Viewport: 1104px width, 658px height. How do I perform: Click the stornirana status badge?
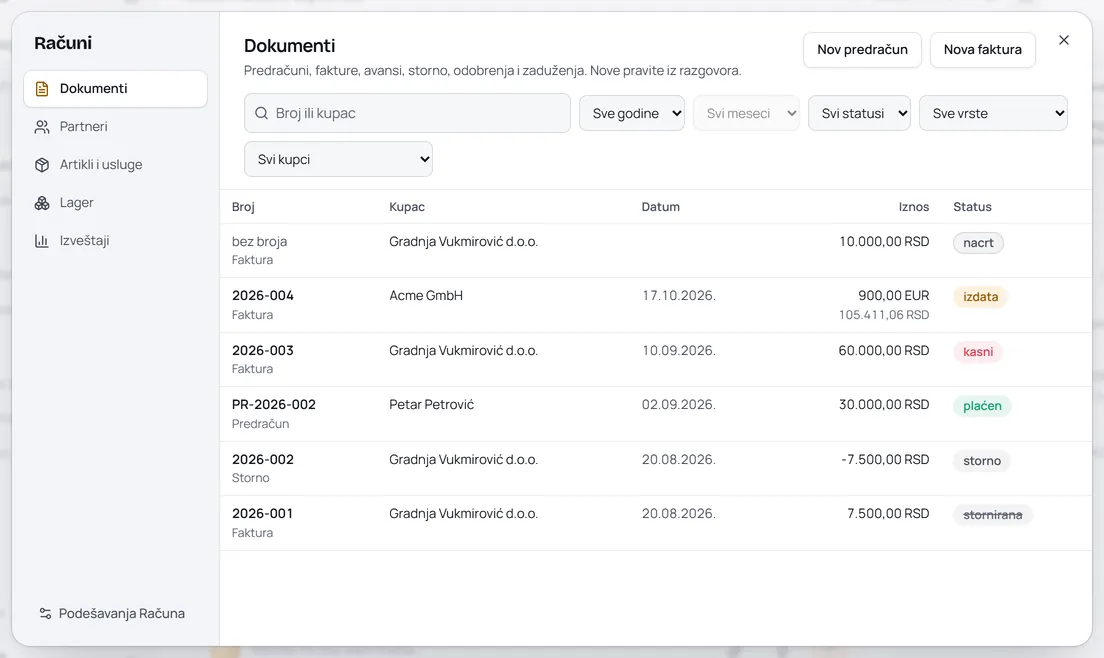coord(993,515)
